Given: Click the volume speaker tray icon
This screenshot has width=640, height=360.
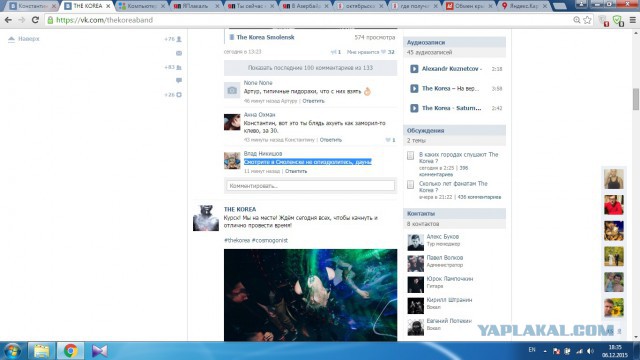Looking at the screenshot, I should [591, 351].
